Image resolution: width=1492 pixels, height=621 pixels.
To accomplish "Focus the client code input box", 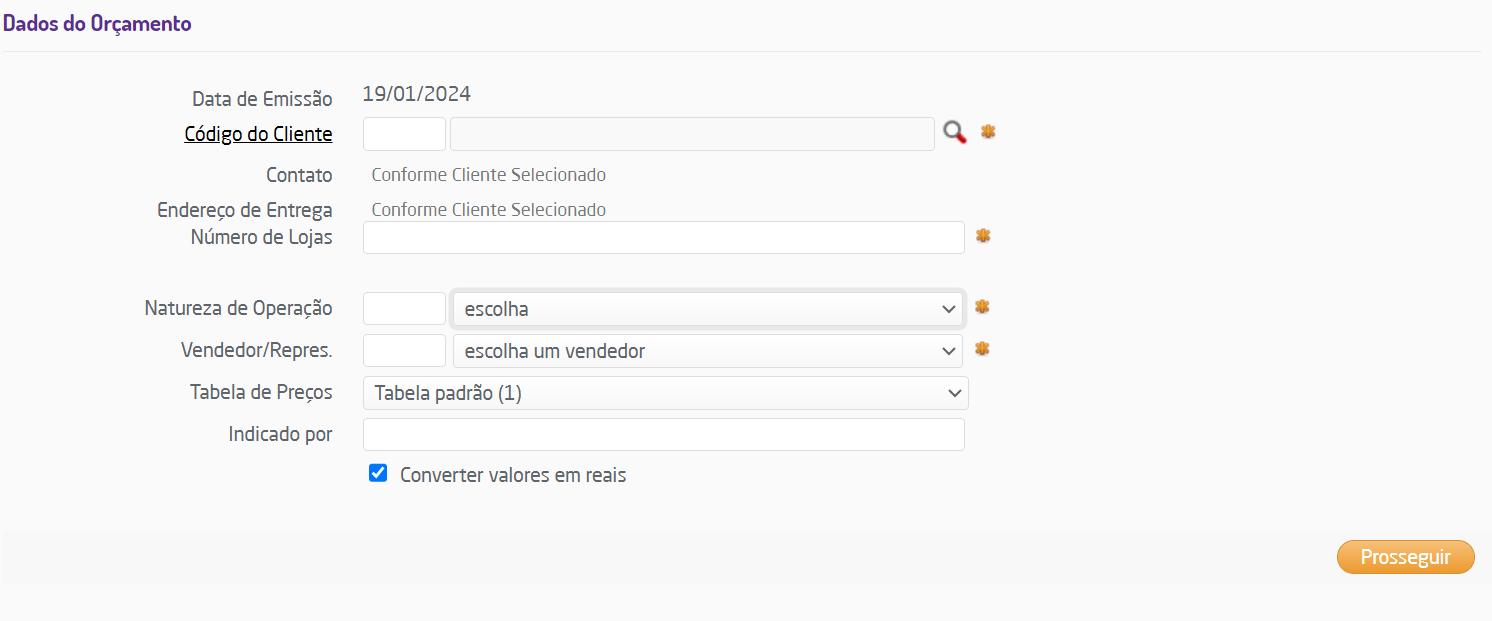I will tap(404, 134).
